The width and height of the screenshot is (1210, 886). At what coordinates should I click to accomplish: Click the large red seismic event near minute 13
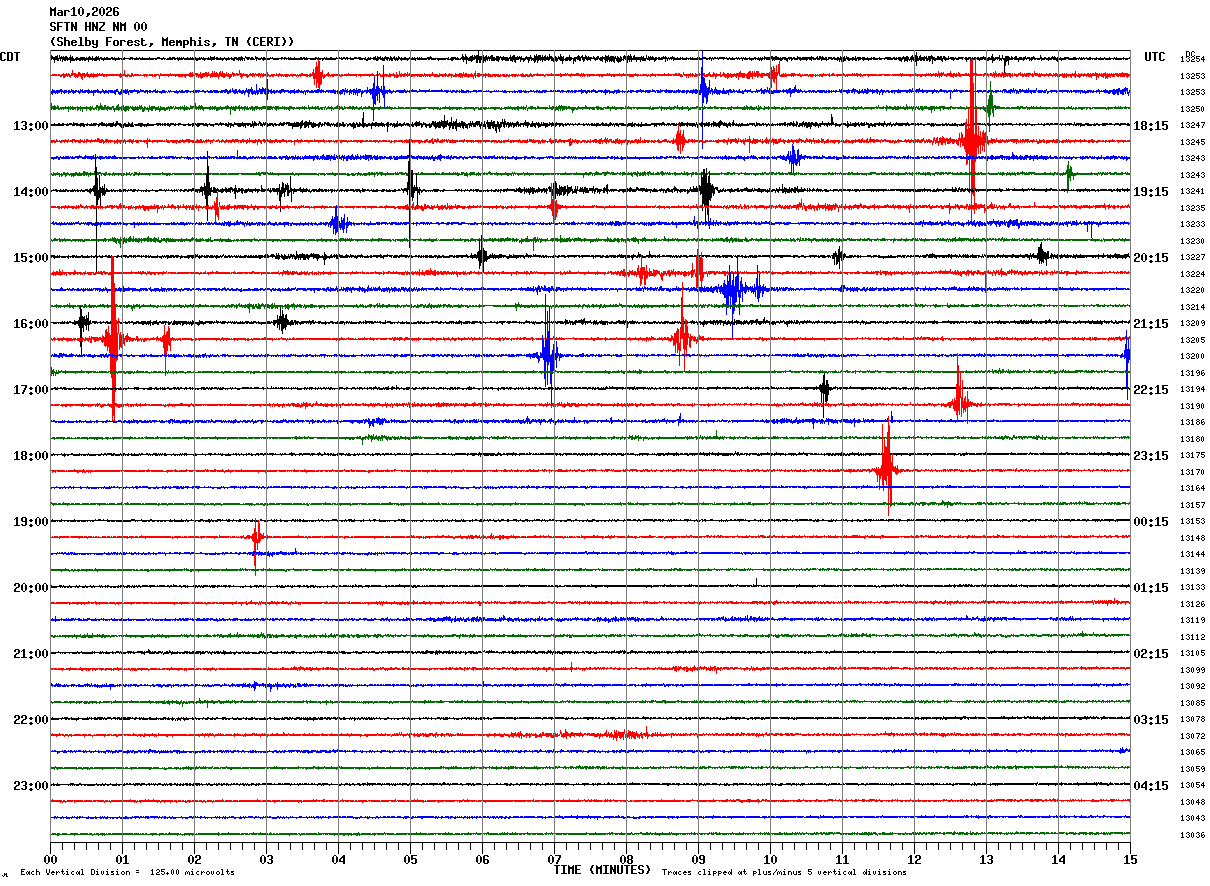point(971,140)
